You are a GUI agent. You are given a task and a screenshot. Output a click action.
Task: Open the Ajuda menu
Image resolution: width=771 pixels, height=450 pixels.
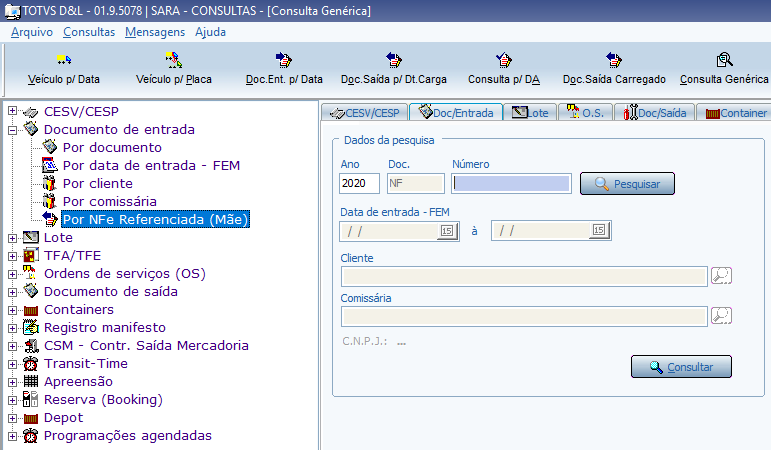(210, 32)
